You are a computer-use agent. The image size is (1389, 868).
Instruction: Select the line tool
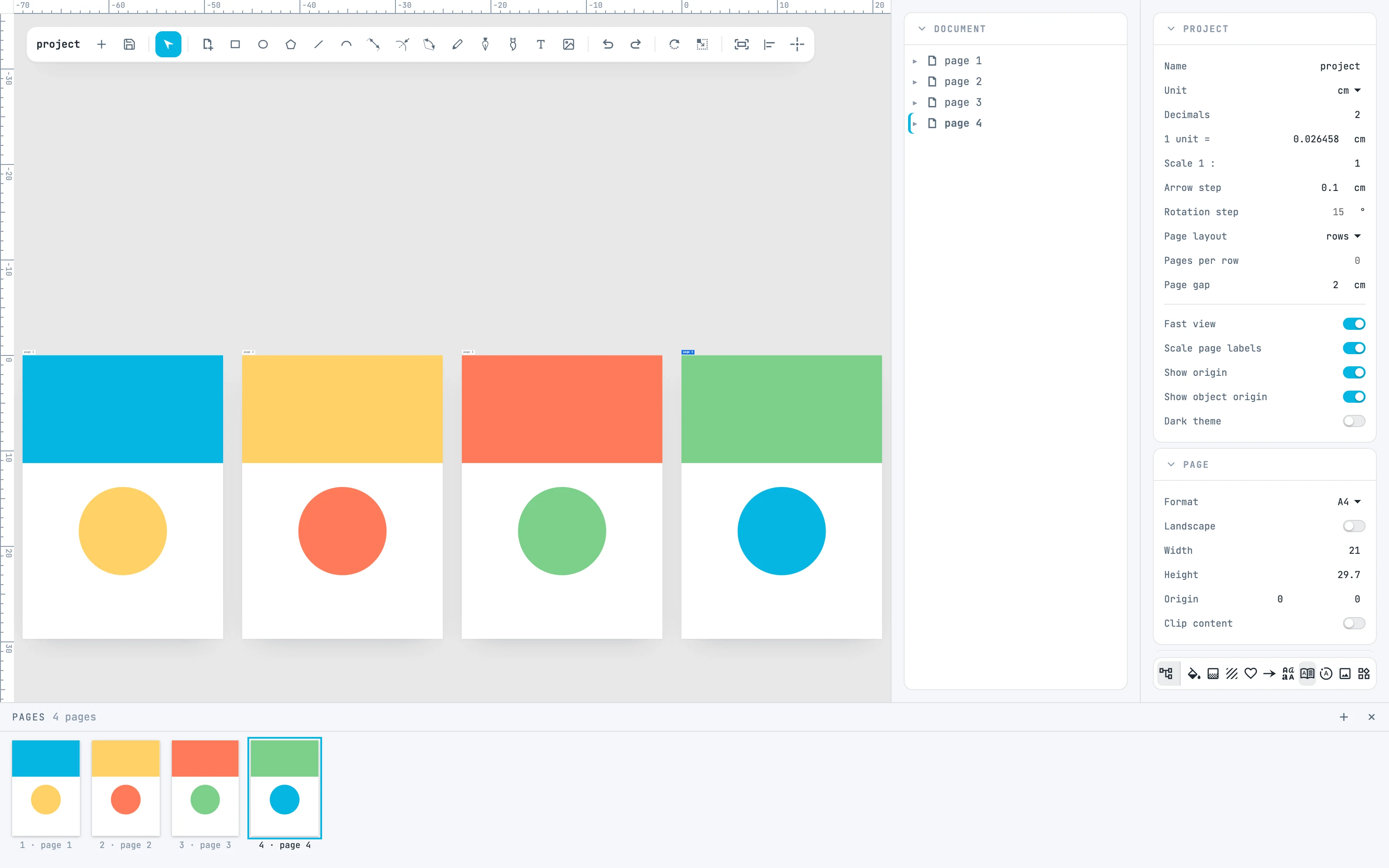pos(319,44)
